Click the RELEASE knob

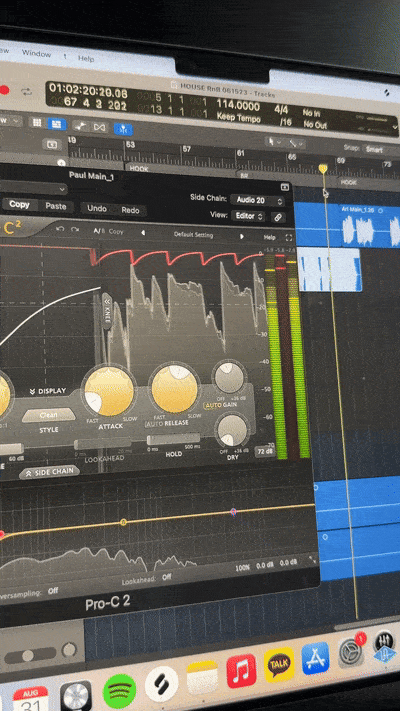[x=175, y=388]
